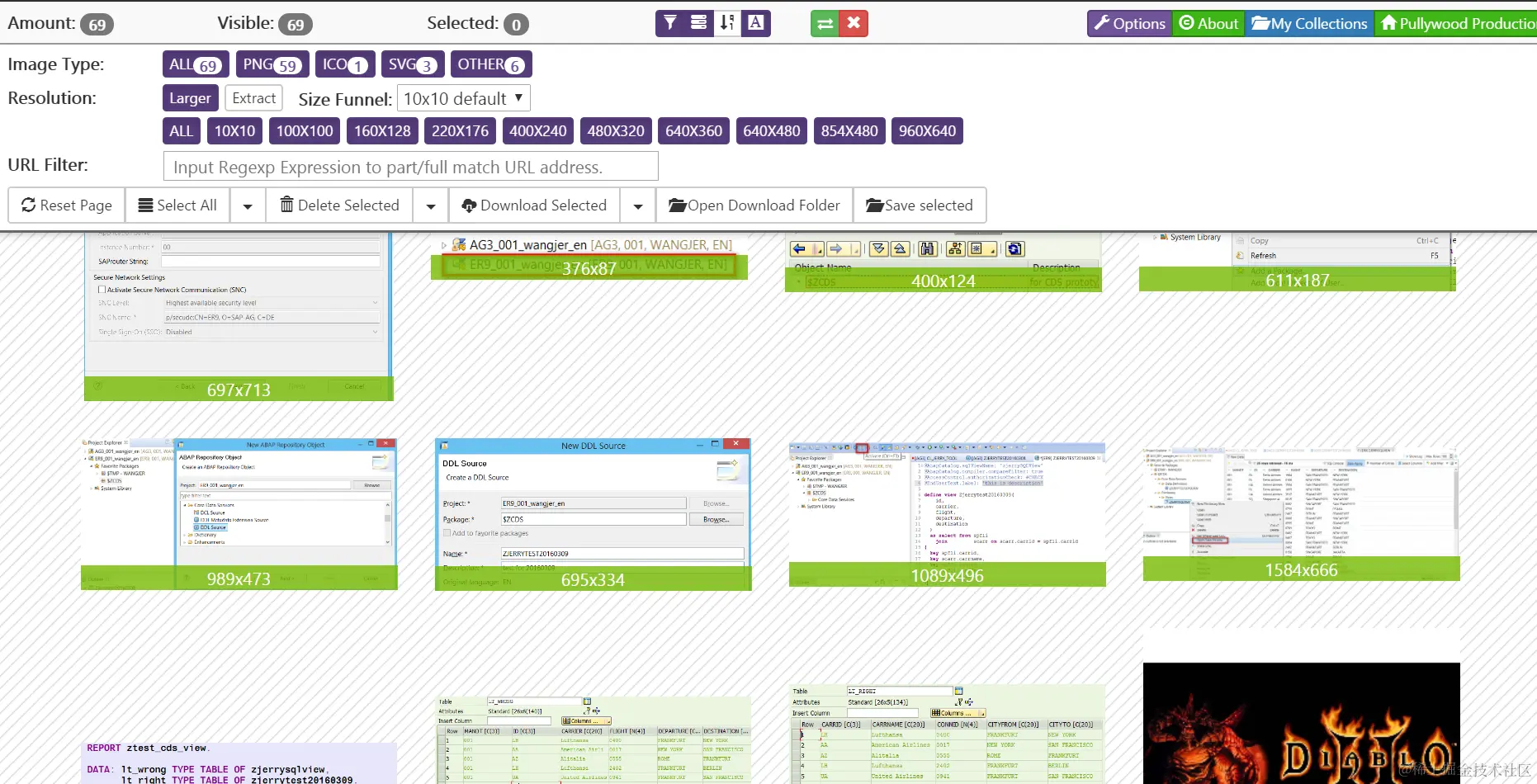1537x784 pixels.
Task: Toggle the Larger resolution mode
Action: point(191,98)
